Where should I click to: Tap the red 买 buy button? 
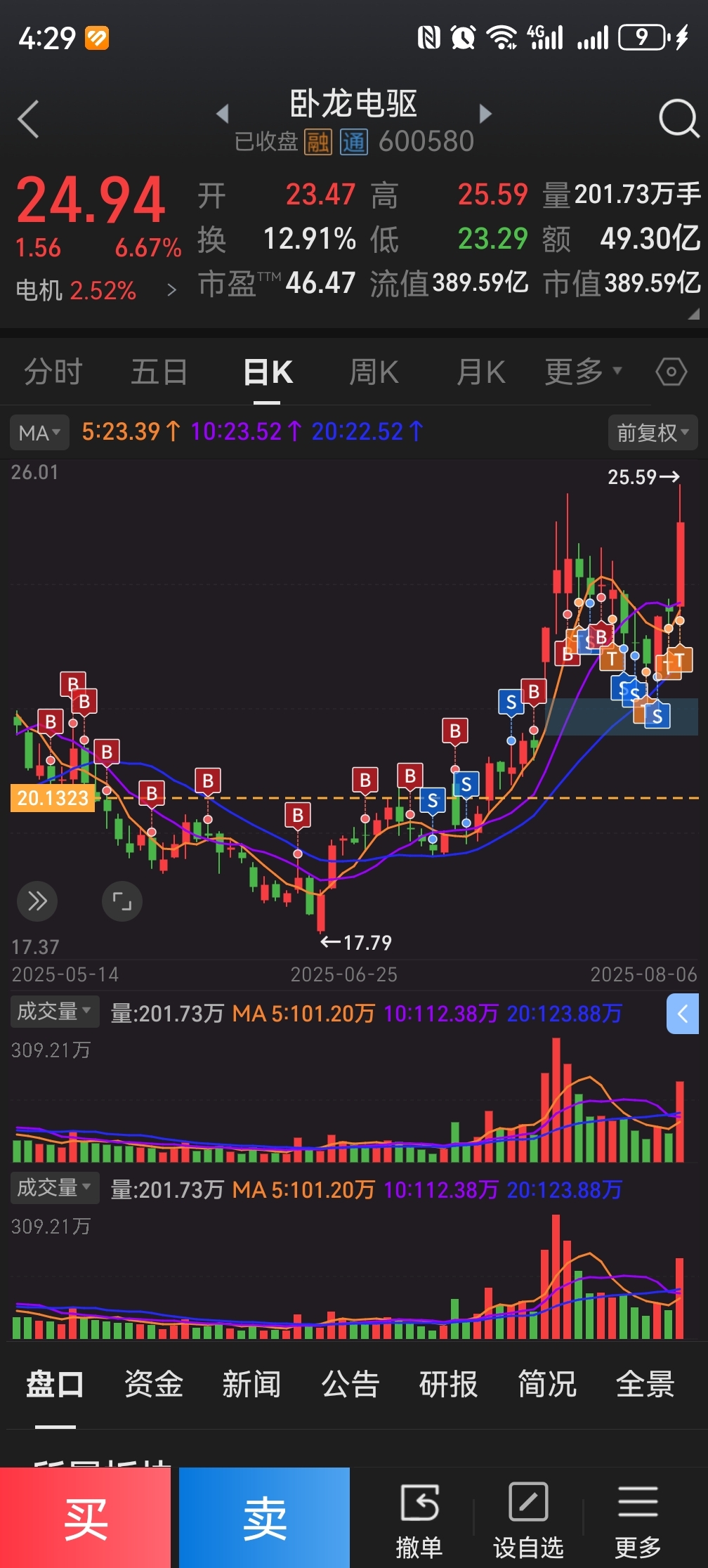85,1517
